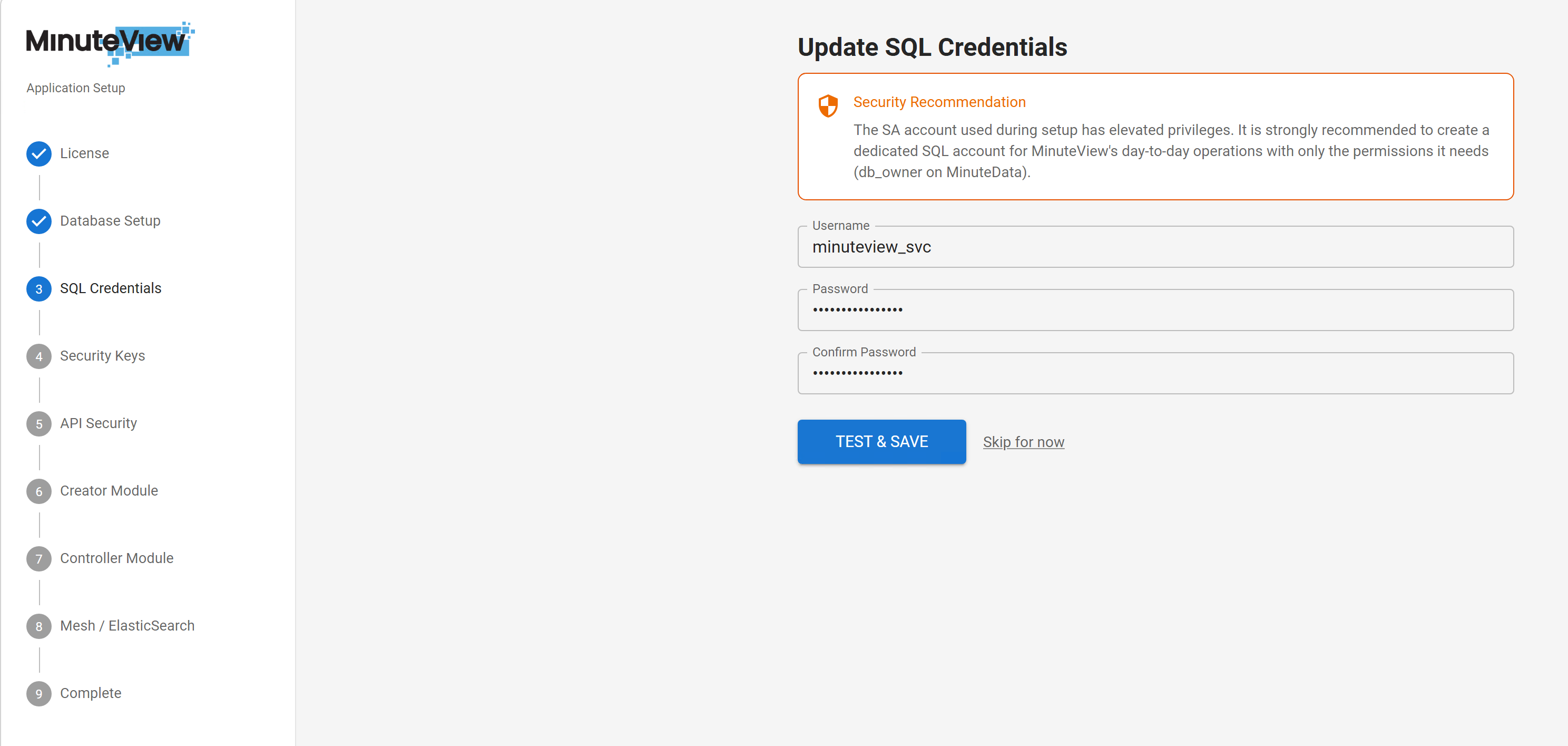Viewport: 1568px width, 746px height.
Task: Click the Application Setup label
Action: [x=75, y=88]
